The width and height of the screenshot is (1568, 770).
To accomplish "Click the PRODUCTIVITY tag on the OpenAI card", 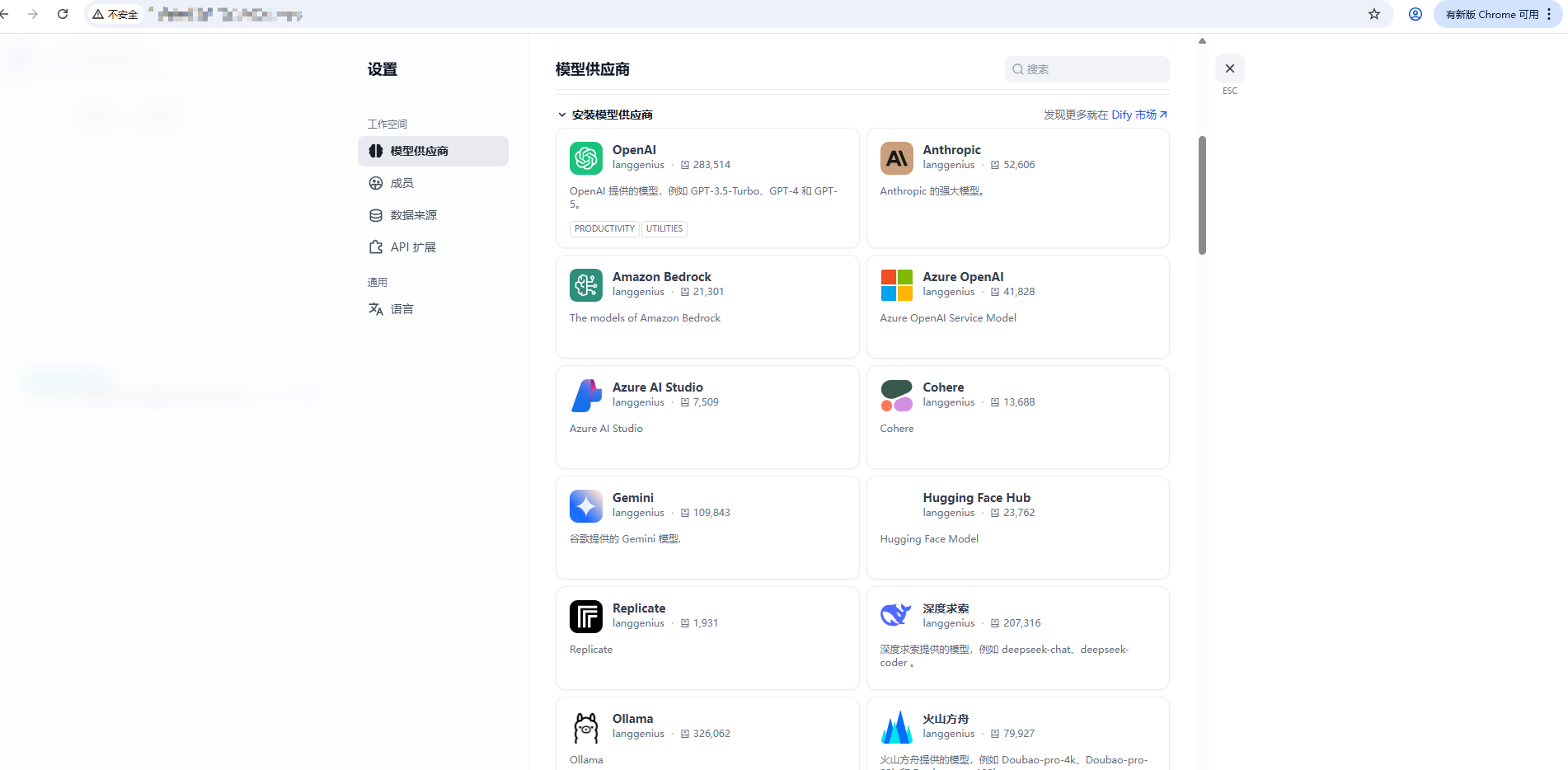I will pyautogui.click(x=604, y=229).
